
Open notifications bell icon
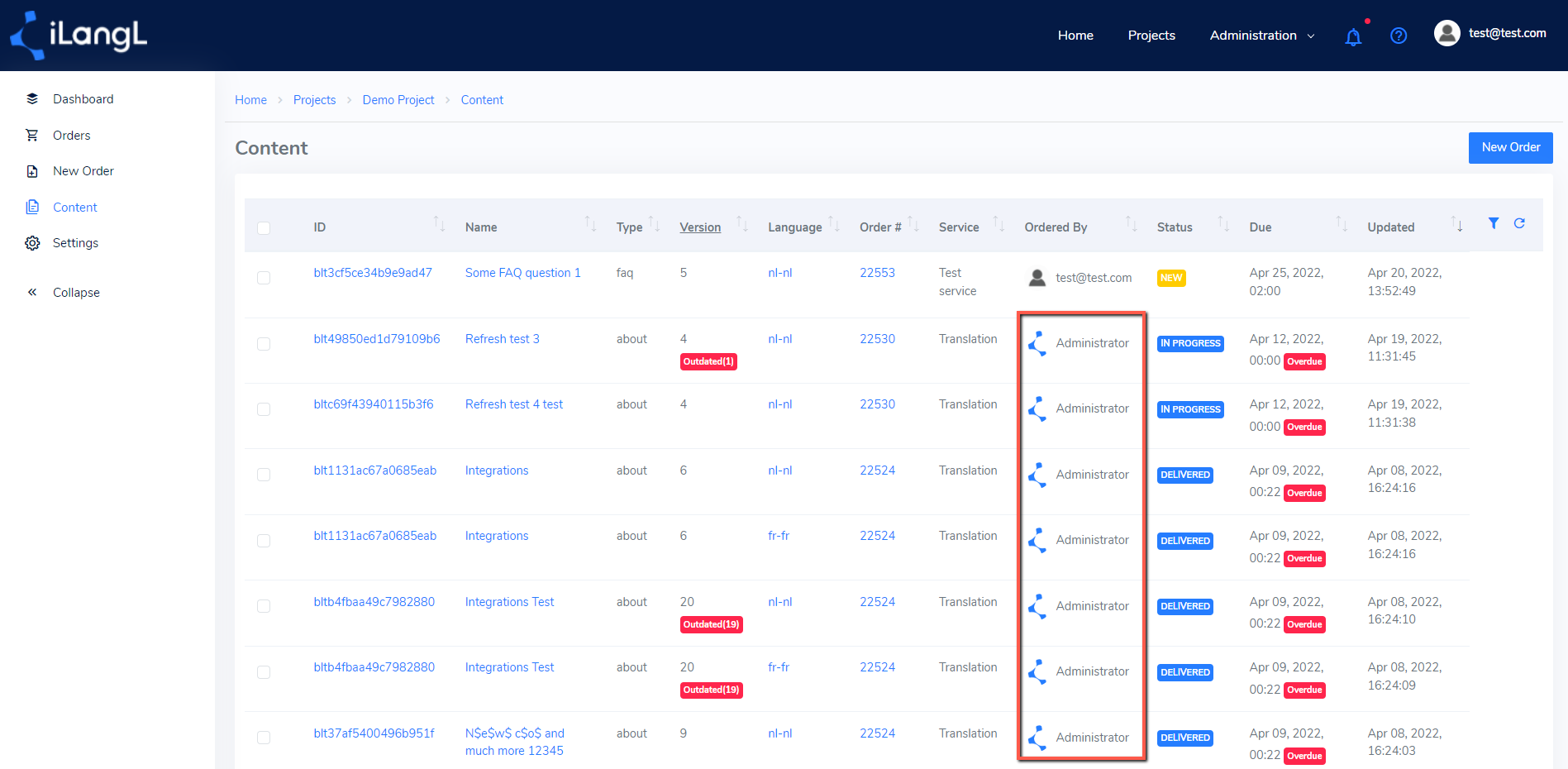point(1353,36)
